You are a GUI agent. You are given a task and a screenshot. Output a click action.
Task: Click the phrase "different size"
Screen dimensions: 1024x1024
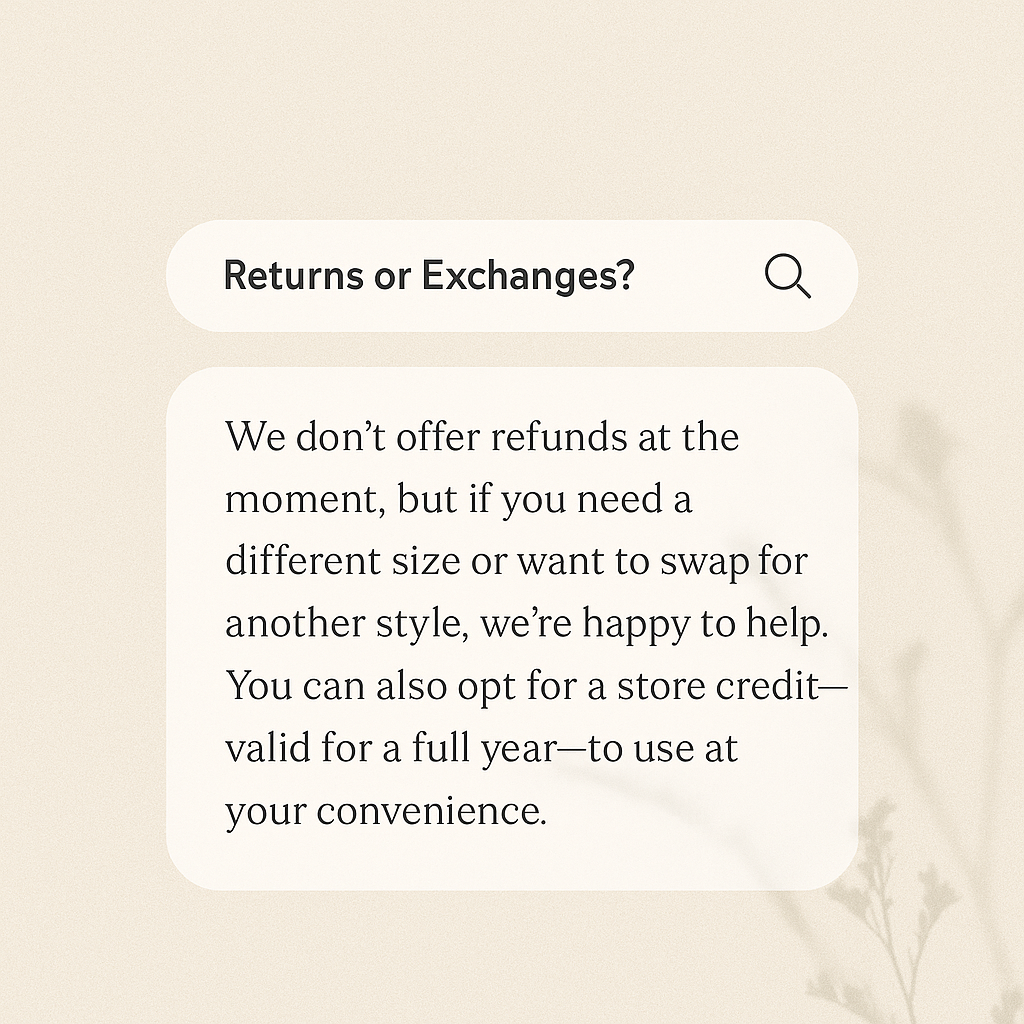click(x=343, y=561)
